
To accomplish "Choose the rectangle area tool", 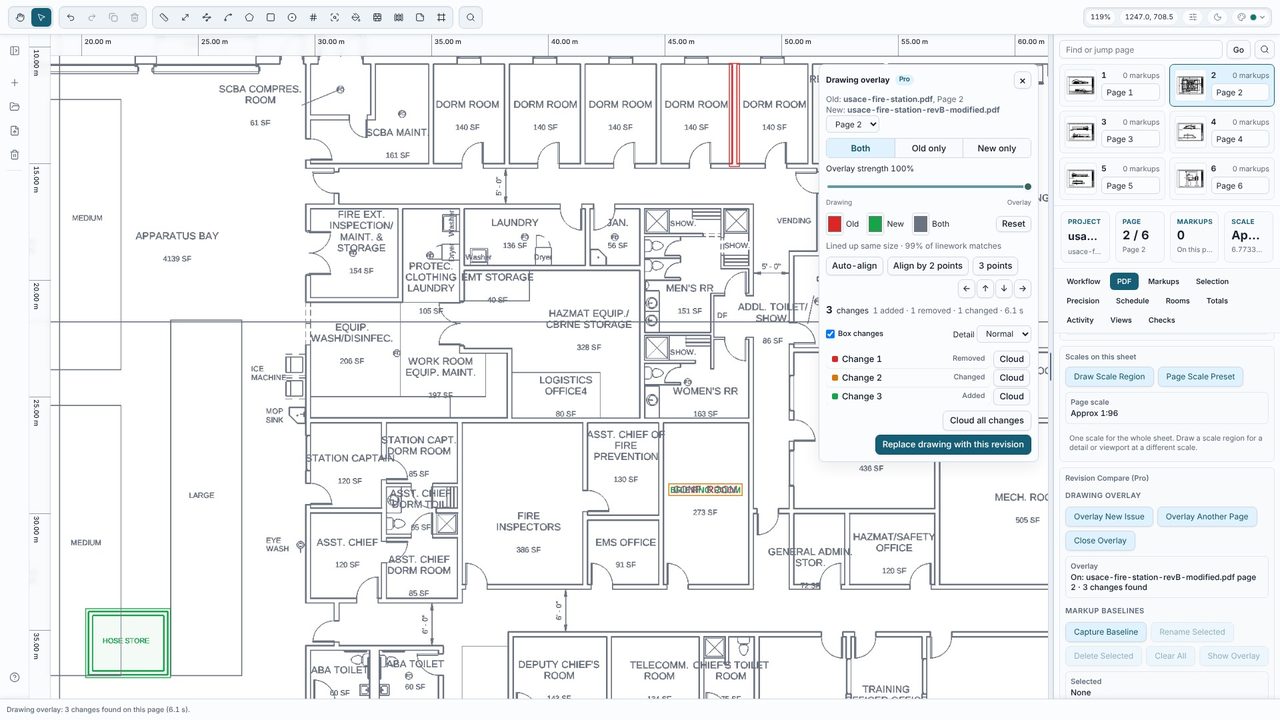I will 271,17.
